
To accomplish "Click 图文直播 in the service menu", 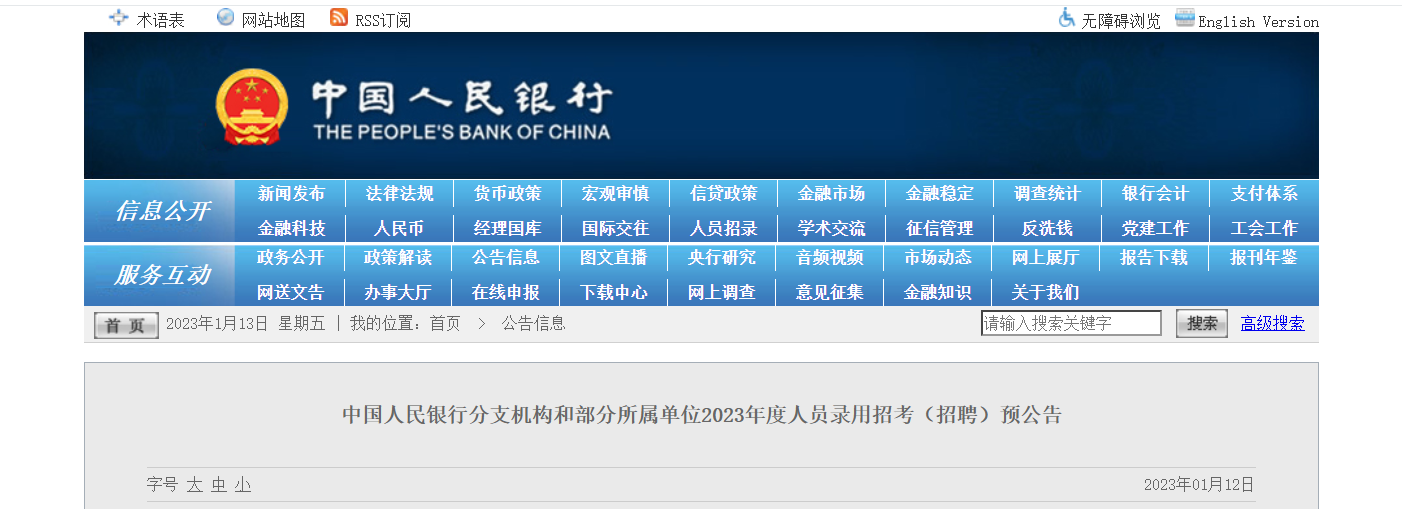I will point(614,258).
